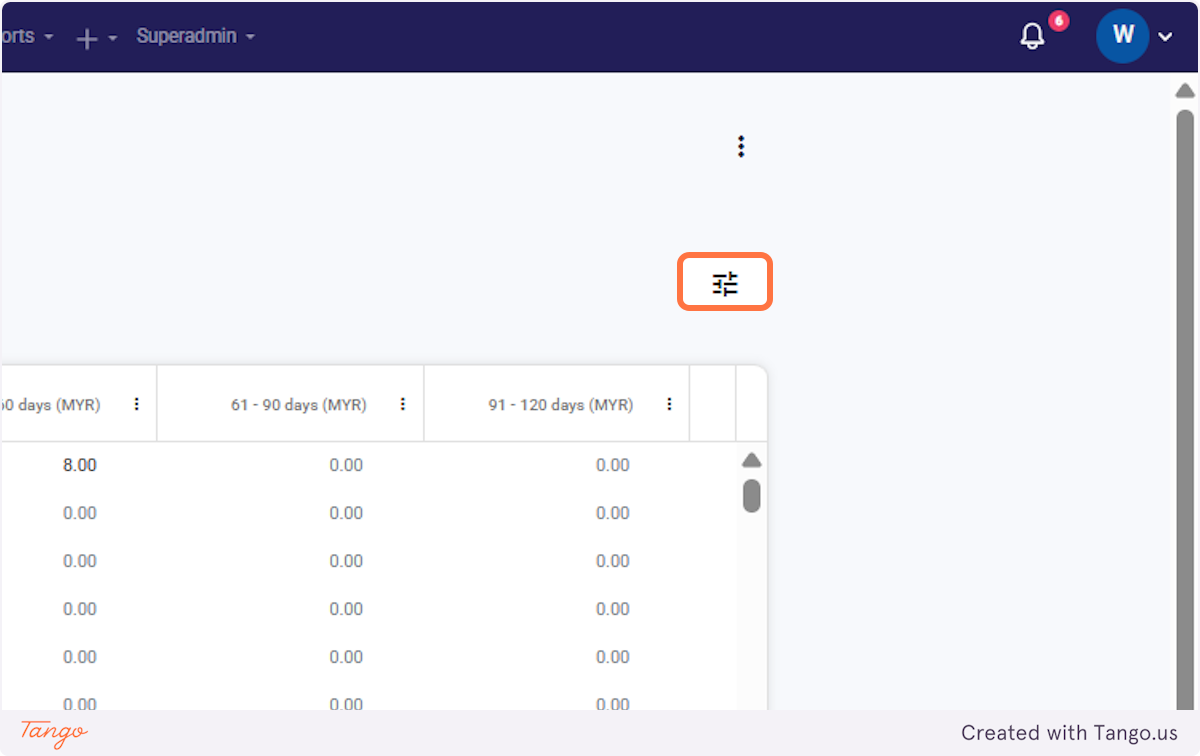Viewport: 1200px width, 756px height.
Task: Open the notifications bell
Action: pos(1032,36)
